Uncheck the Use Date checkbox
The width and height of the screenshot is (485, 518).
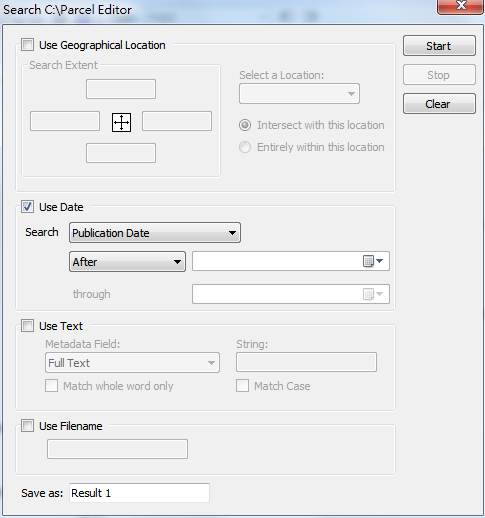(27, 207)
